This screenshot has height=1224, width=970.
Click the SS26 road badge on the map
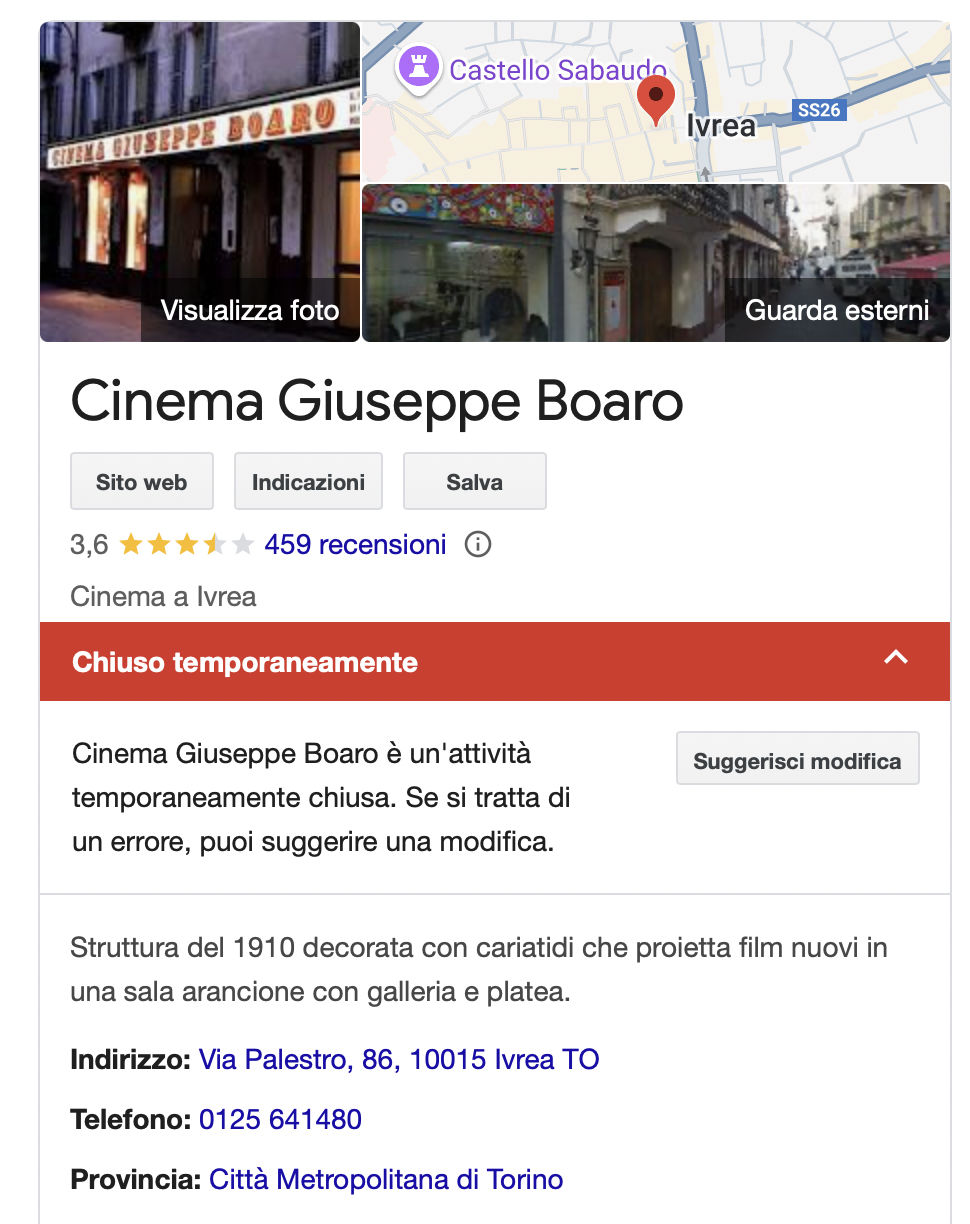(x=818, y=110)
